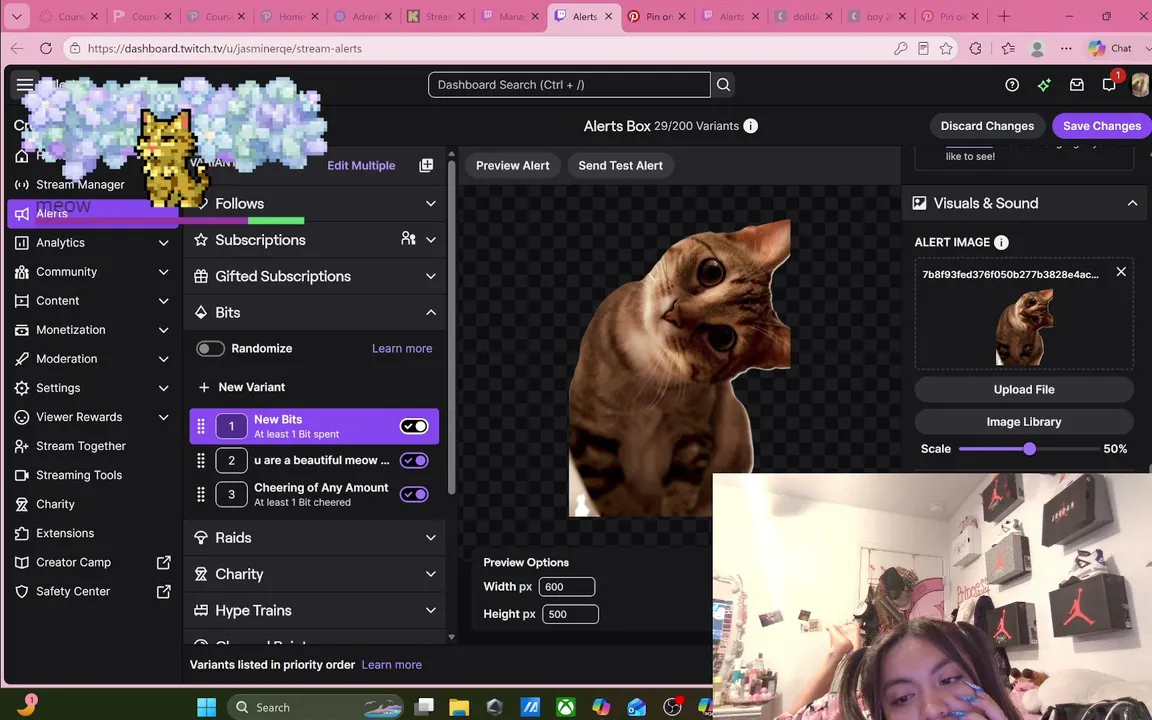Image resolution: width=1152 pixels, height=720 pixels.
Task: Click the Creator Camp external link icon
Action: (164, 562)
